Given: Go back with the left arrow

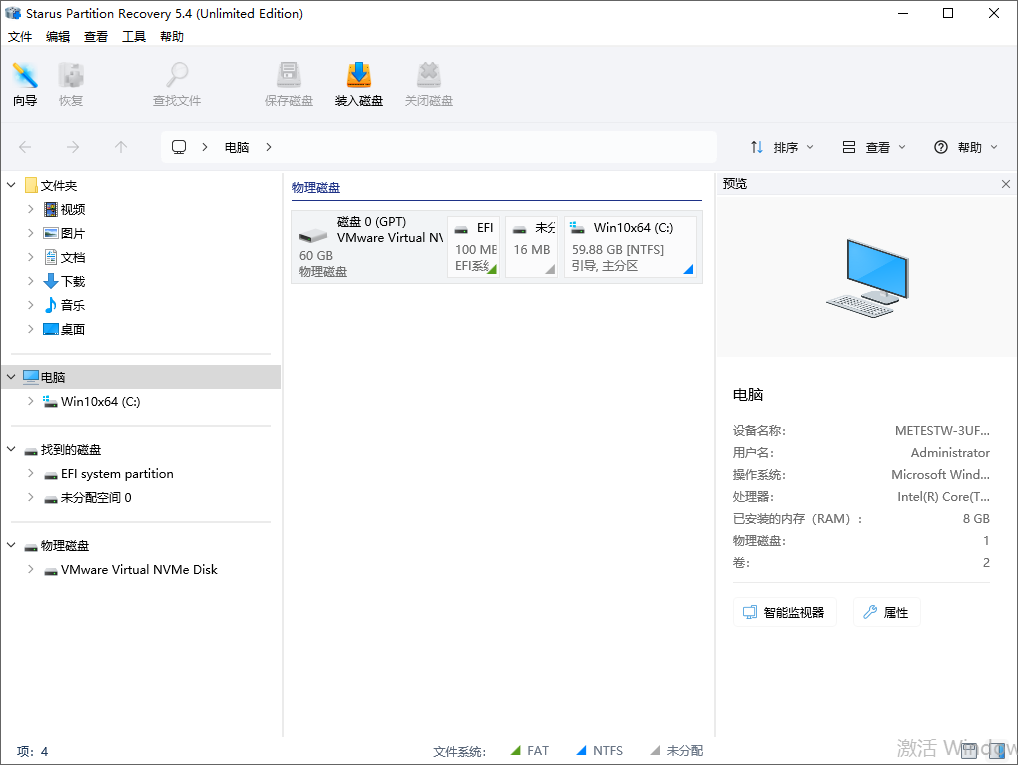Looking at the screenshot, I should coord(25,147).
